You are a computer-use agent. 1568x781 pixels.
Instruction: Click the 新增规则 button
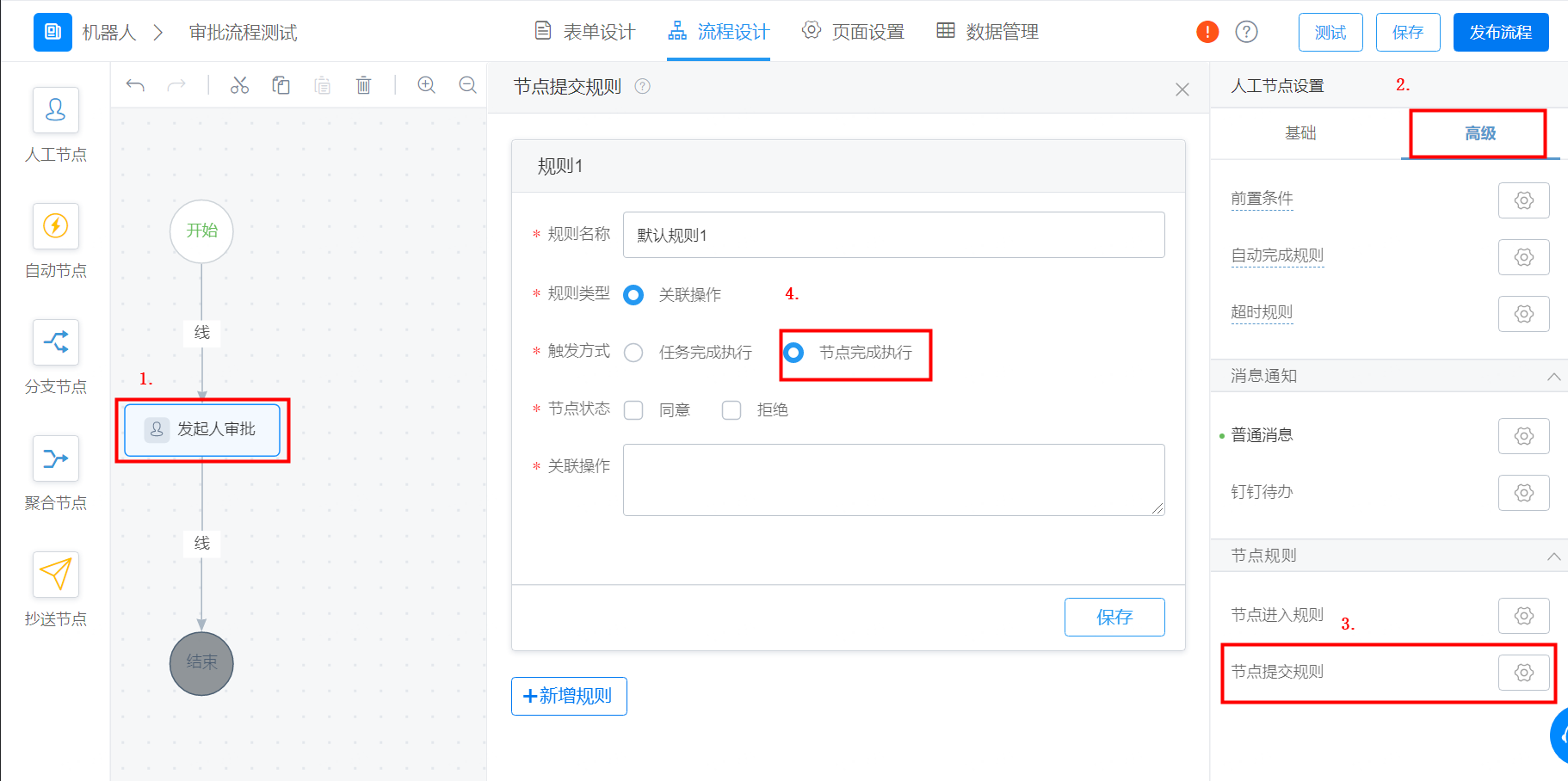click(569, 696)
